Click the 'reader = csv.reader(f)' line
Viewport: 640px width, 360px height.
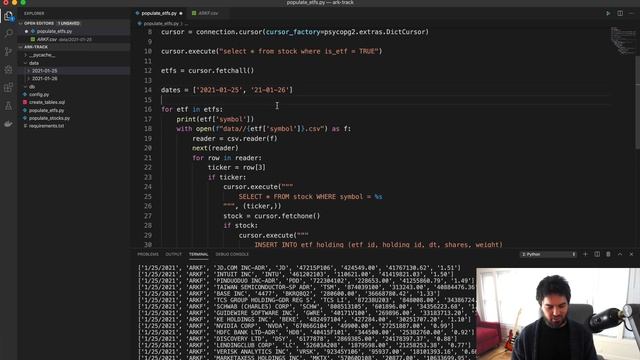point(235,139)
